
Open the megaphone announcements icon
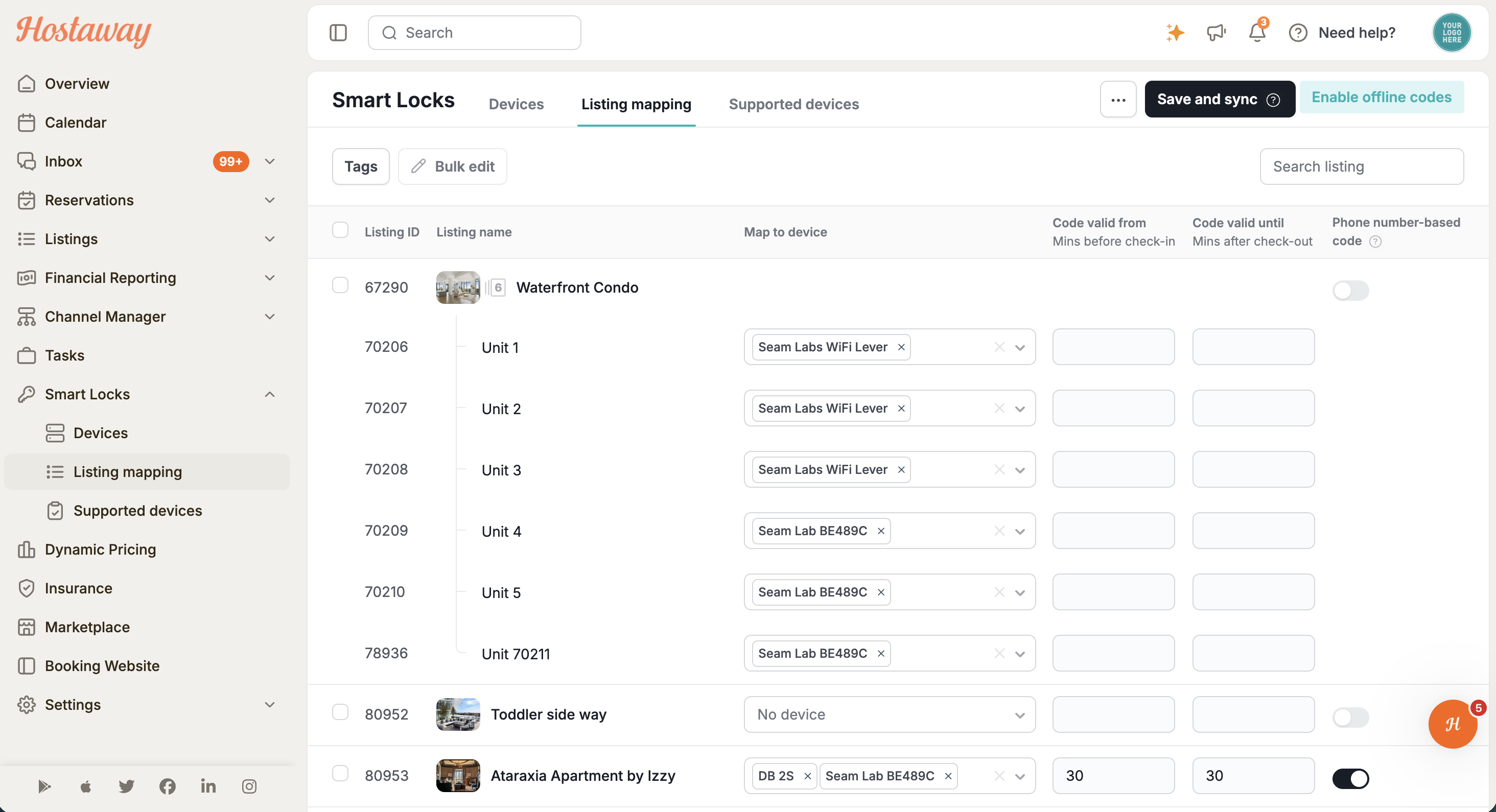[x=1216, y=33]
